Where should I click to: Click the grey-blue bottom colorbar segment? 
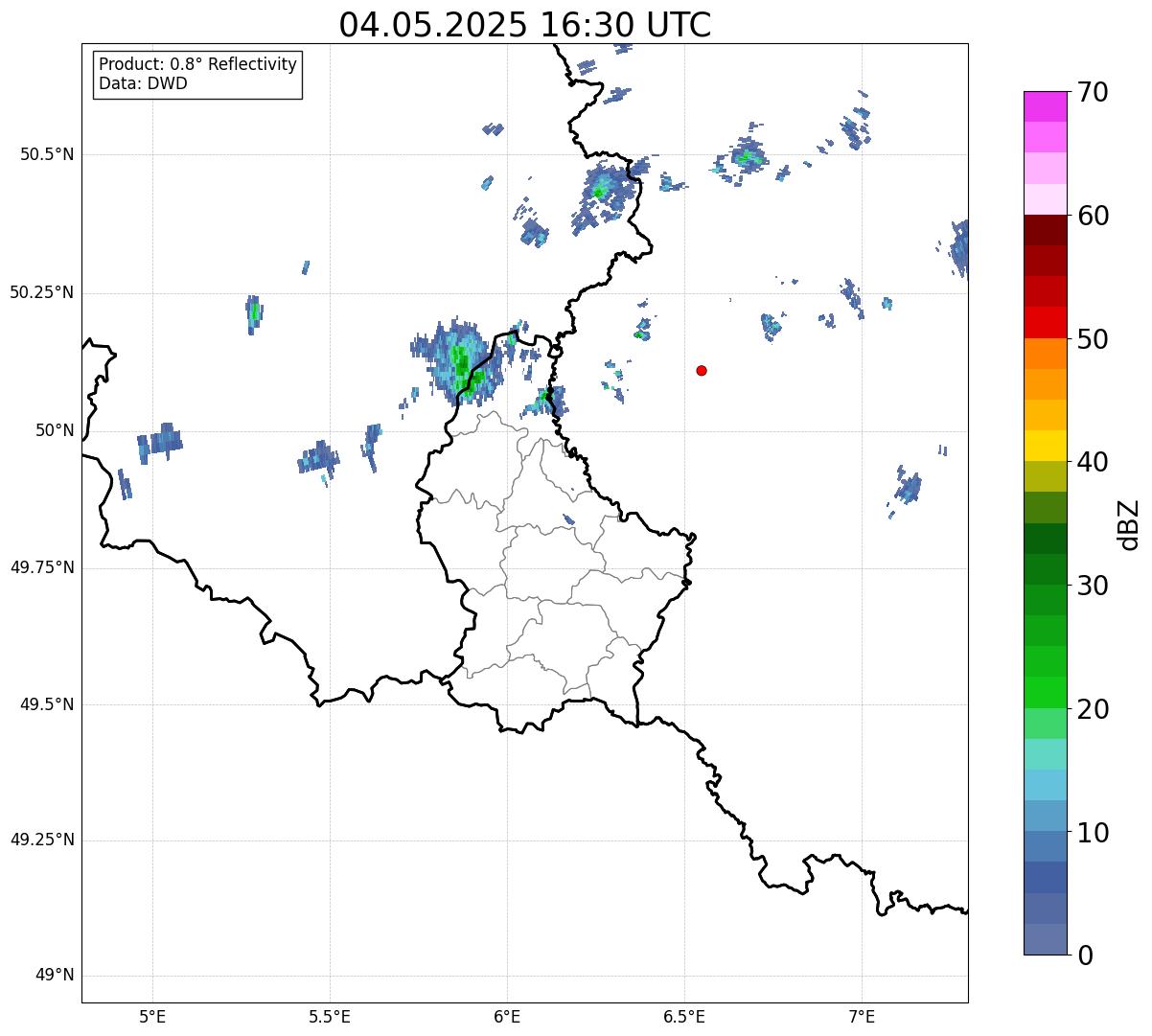pyautogui.click(x=1045, y=939)
